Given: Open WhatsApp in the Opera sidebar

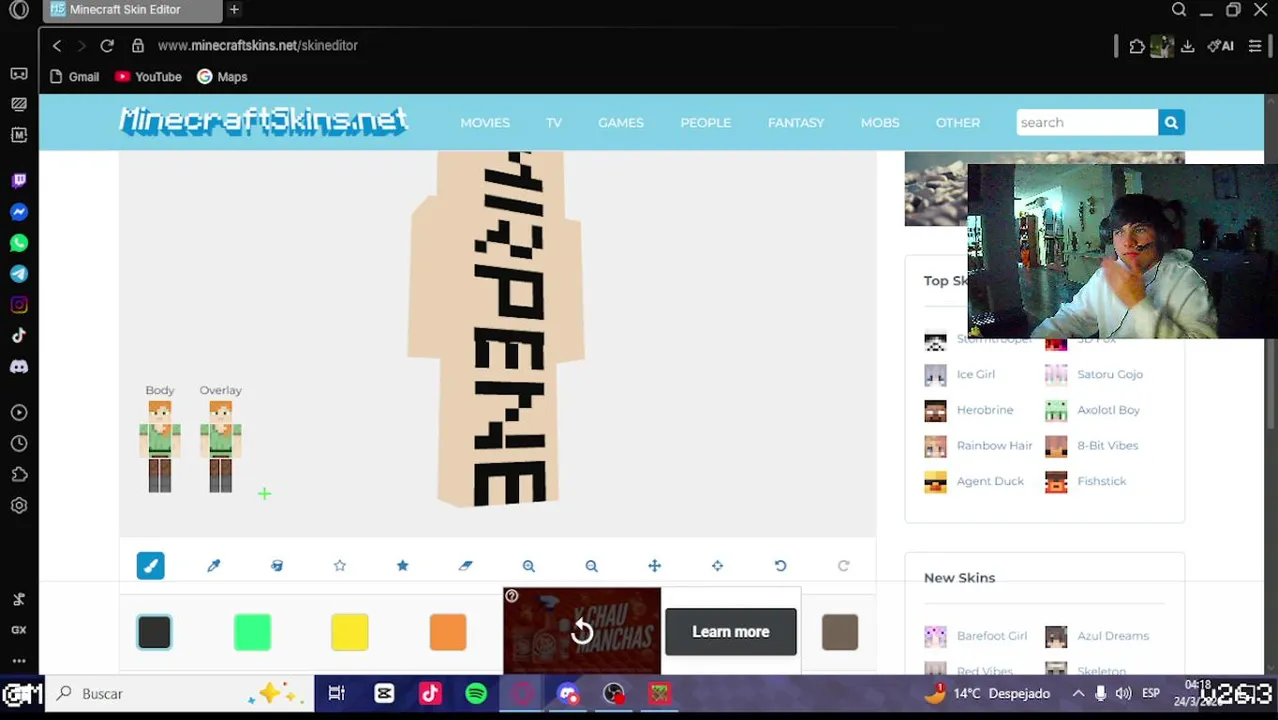Looking at the screenshot, I should 19,243.
